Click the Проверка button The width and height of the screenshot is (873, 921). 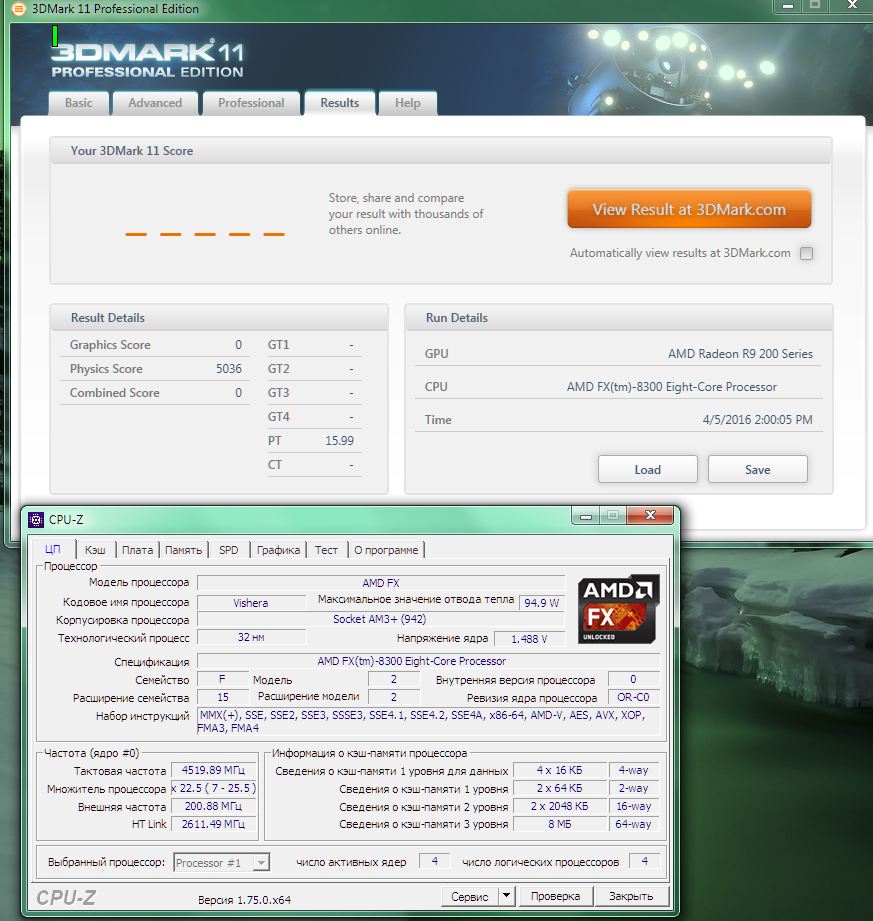point(555,896)
